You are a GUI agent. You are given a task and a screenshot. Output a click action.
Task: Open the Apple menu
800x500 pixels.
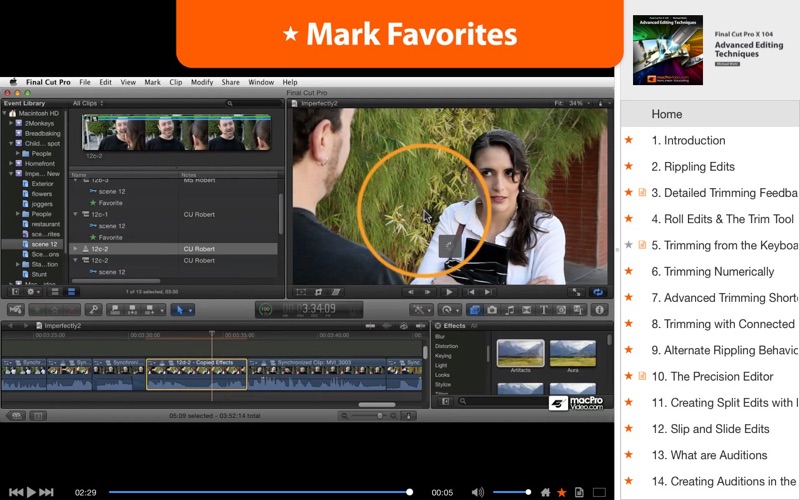[x=13, y=82]
